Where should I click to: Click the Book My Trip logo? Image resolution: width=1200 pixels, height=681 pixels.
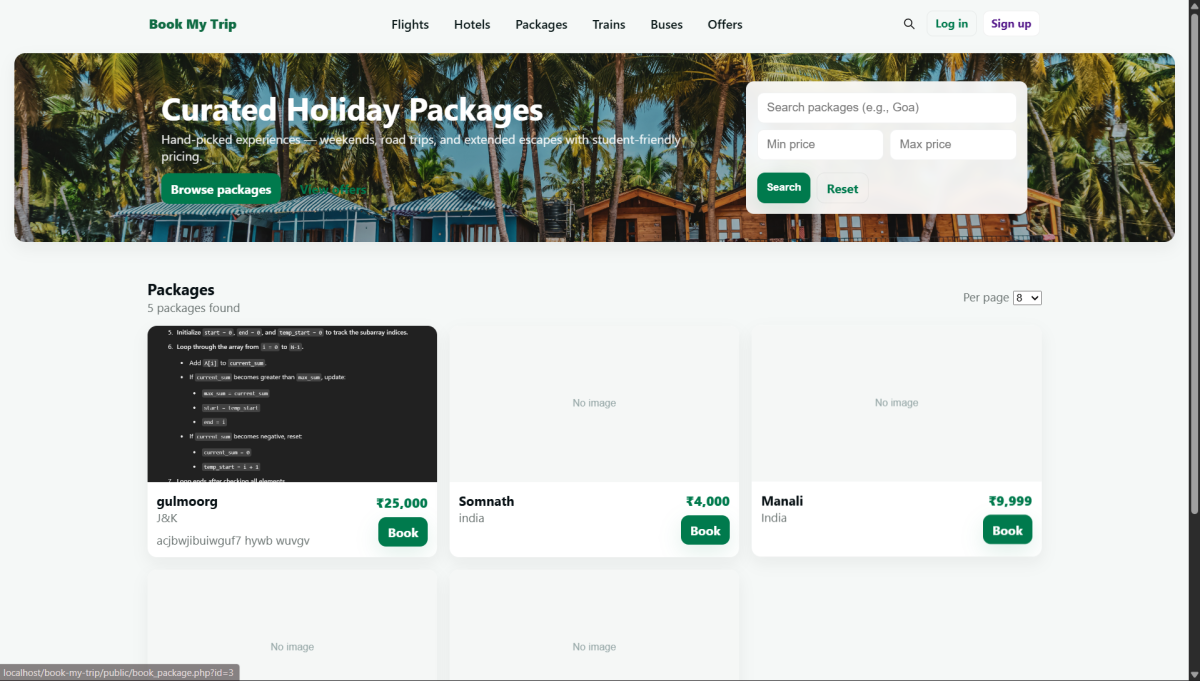point(193,24)
